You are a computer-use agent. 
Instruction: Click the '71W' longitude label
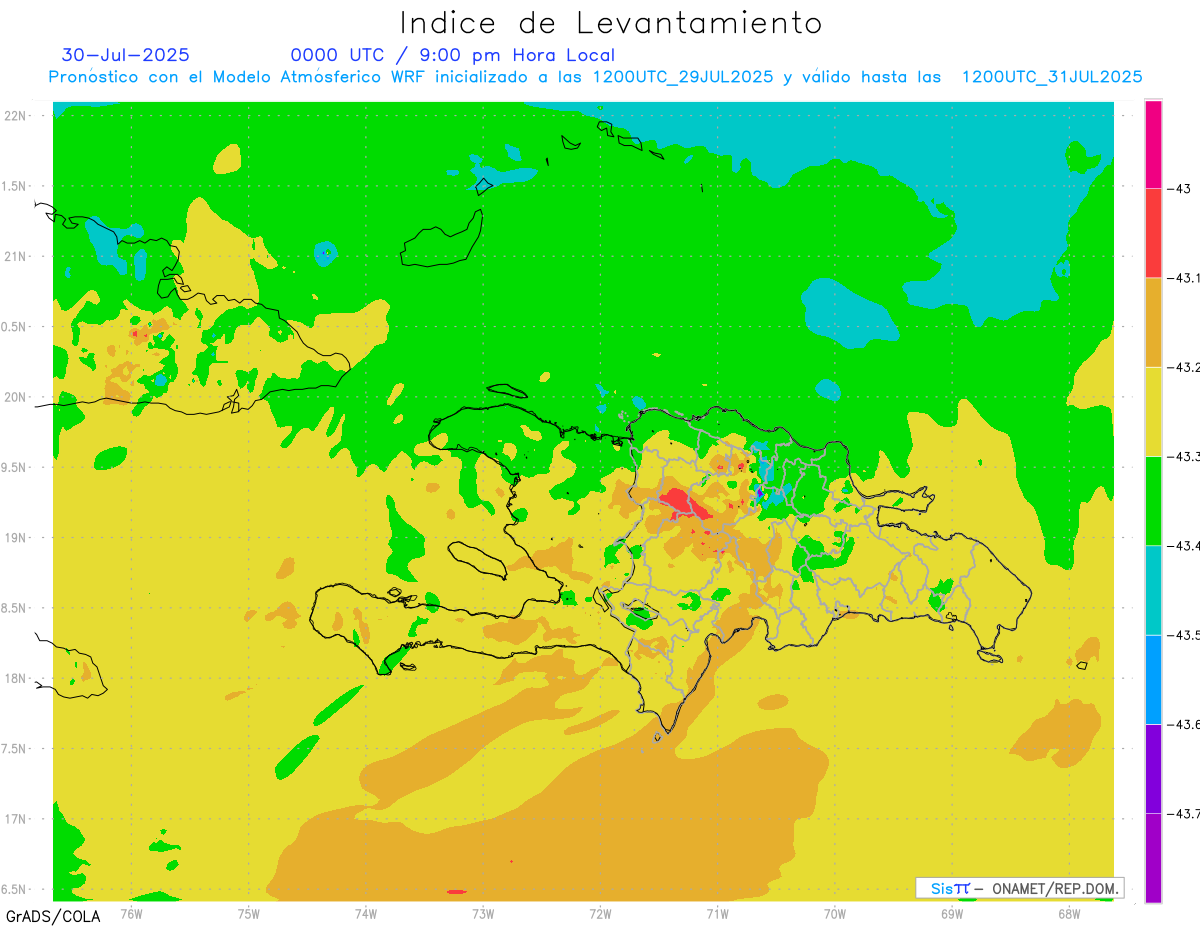click(x=717, y=913)
